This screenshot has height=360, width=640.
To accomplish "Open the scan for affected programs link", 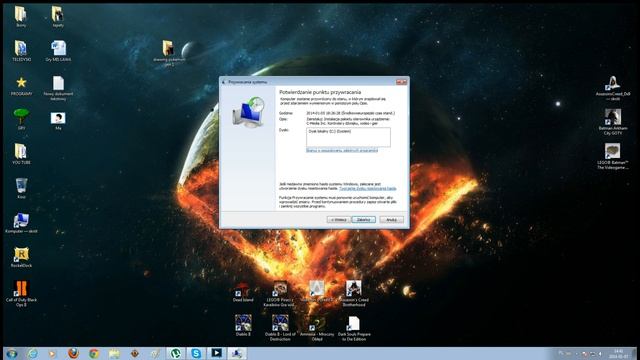I will pyautogui.click(x=342, y=150).
